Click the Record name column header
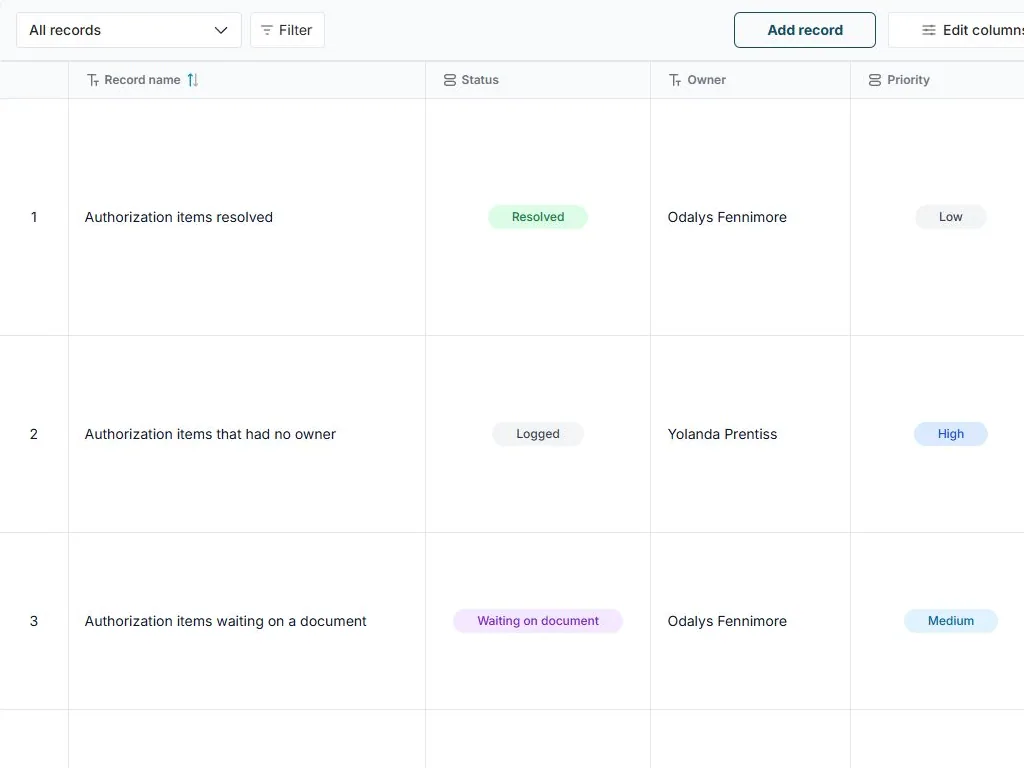Screen dimensions: 1024x768 pos(247,80)
